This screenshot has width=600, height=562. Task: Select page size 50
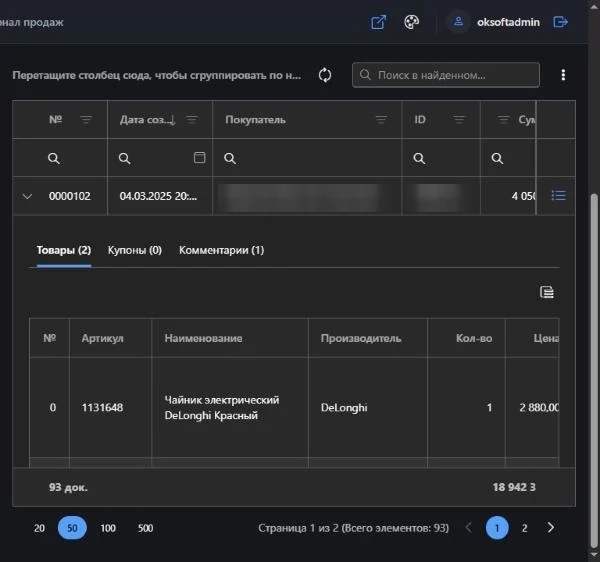coord(72,528)
